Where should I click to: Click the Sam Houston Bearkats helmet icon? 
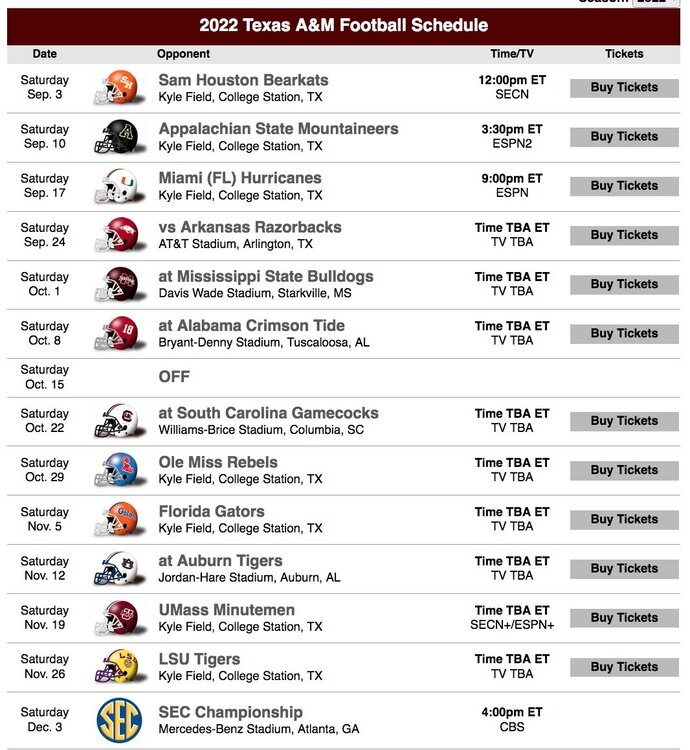coord(116,88)
